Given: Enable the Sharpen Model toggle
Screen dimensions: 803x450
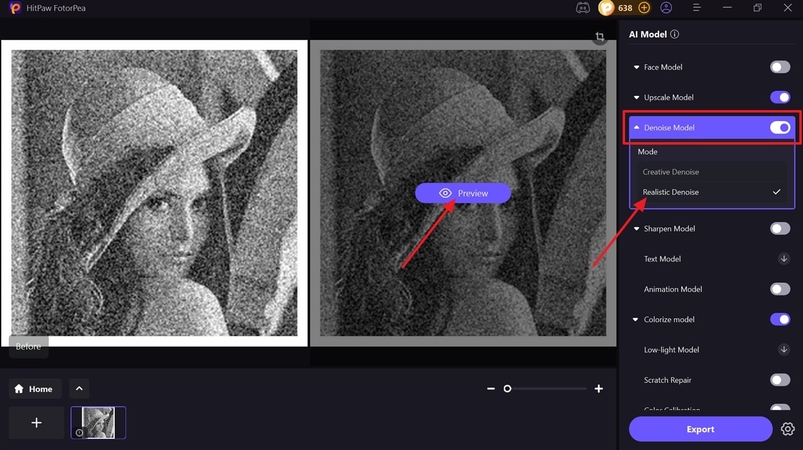Looking at the screenshot, I should point(780,228).
